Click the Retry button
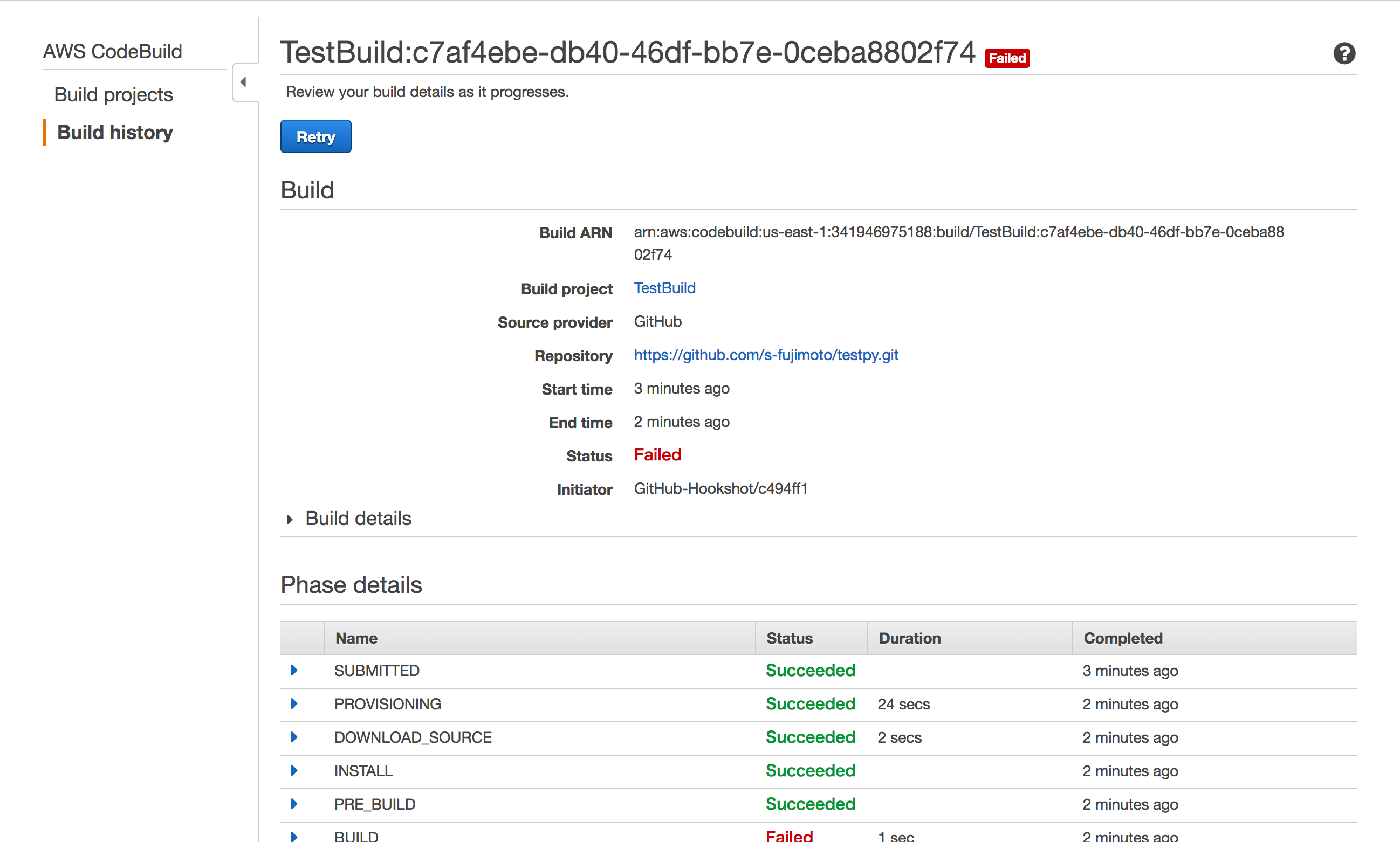 (x=315, y=136)
